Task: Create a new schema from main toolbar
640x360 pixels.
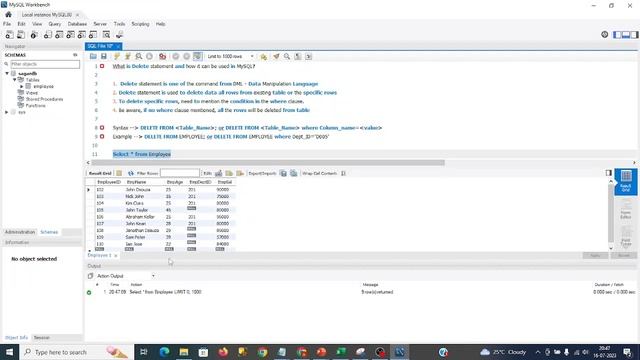Action: click(x=47, y=35)
